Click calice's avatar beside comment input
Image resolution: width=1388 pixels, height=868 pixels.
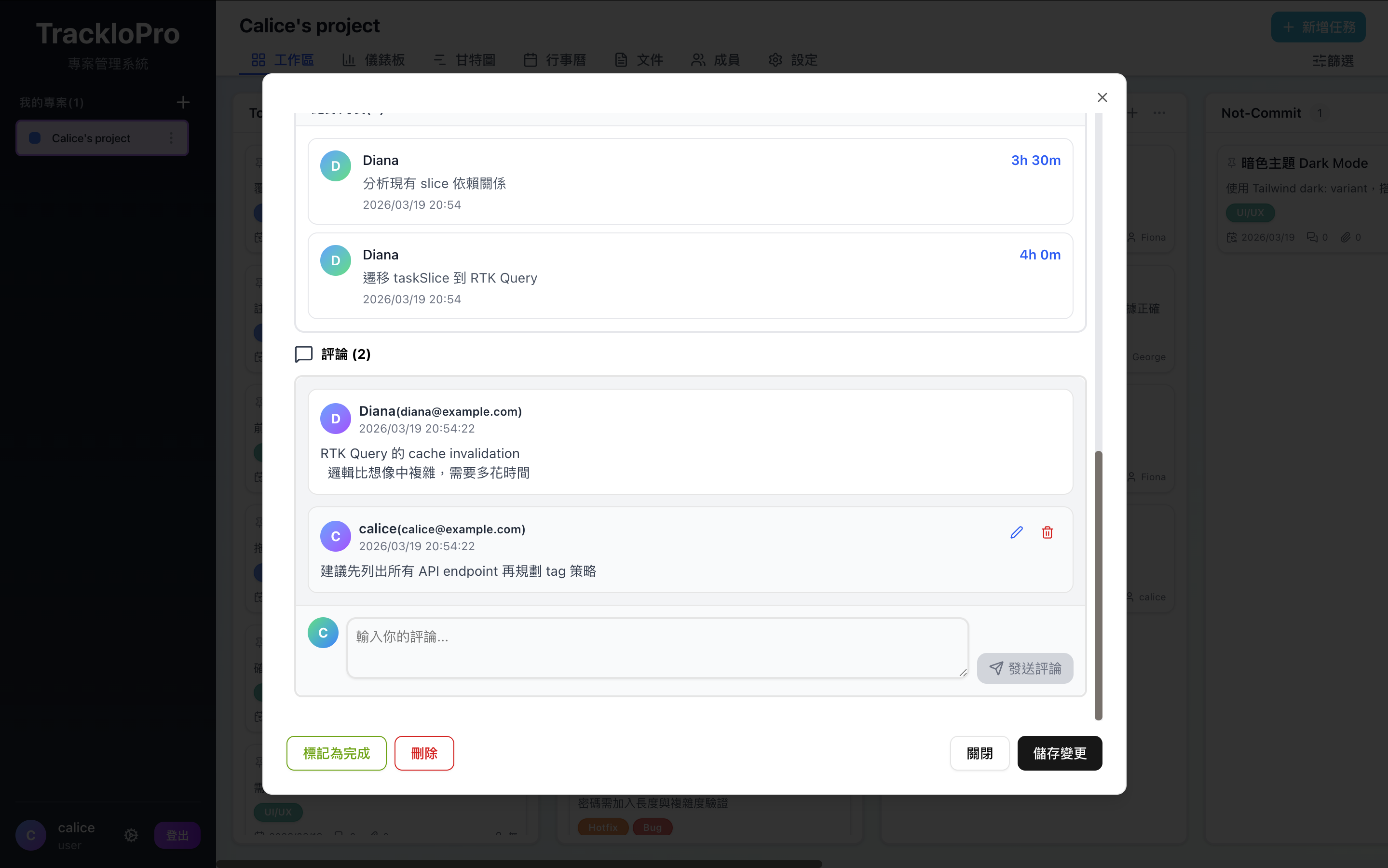[x=323, y=633]
